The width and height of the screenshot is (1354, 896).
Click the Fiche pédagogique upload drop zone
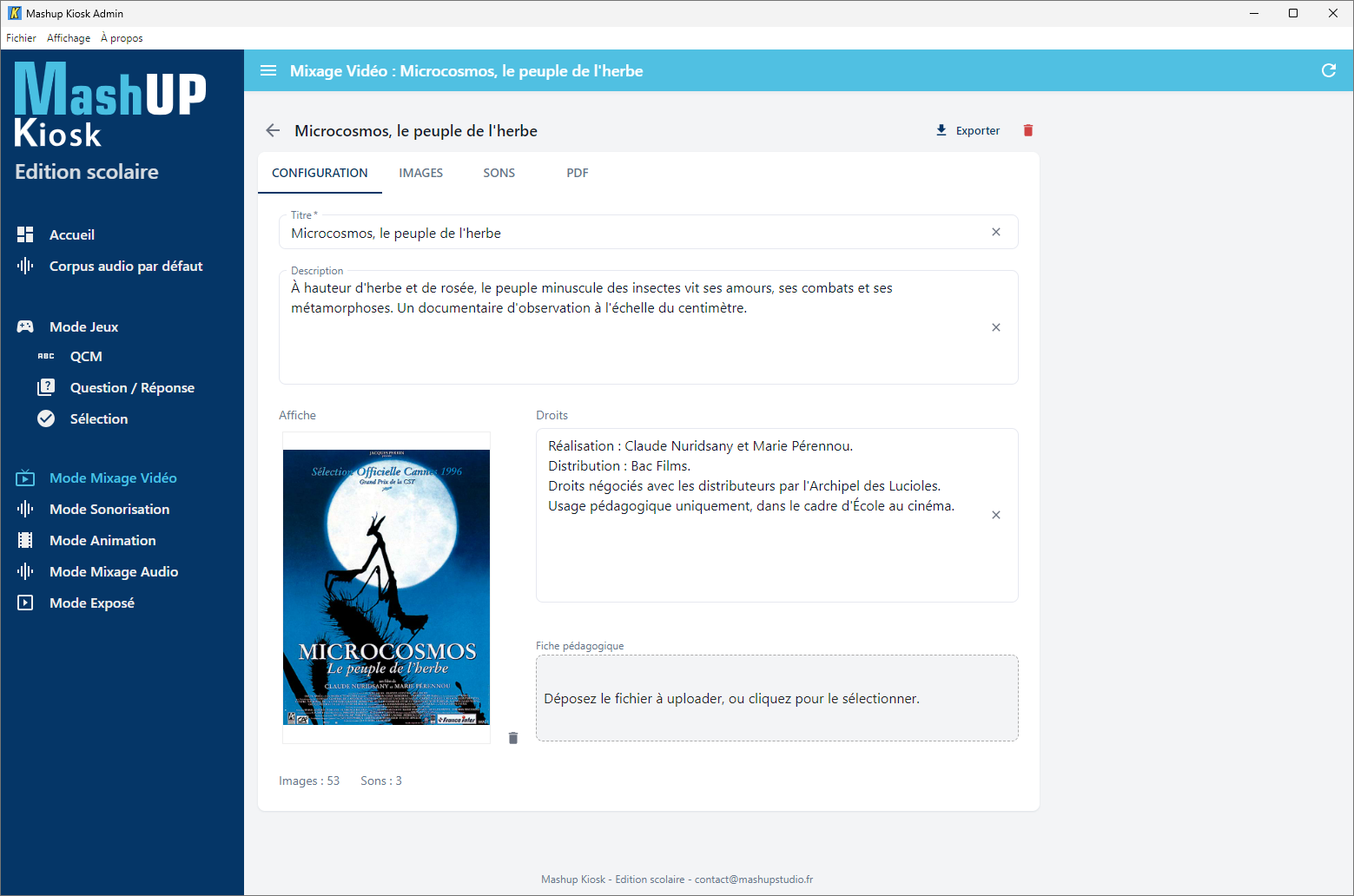pos(777,698)
